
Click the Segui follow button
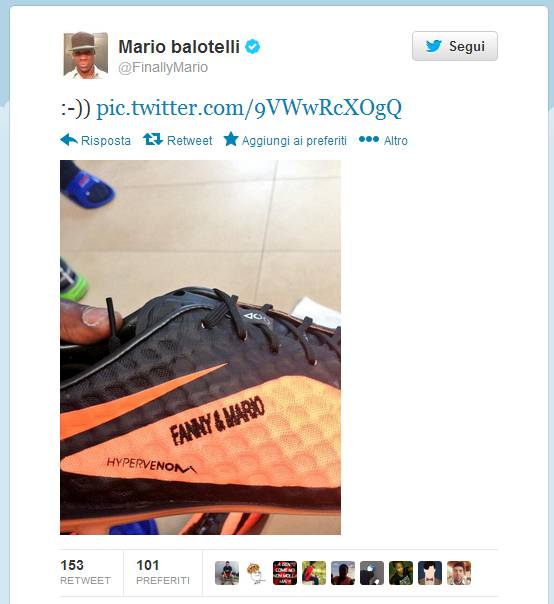[455, 46]
